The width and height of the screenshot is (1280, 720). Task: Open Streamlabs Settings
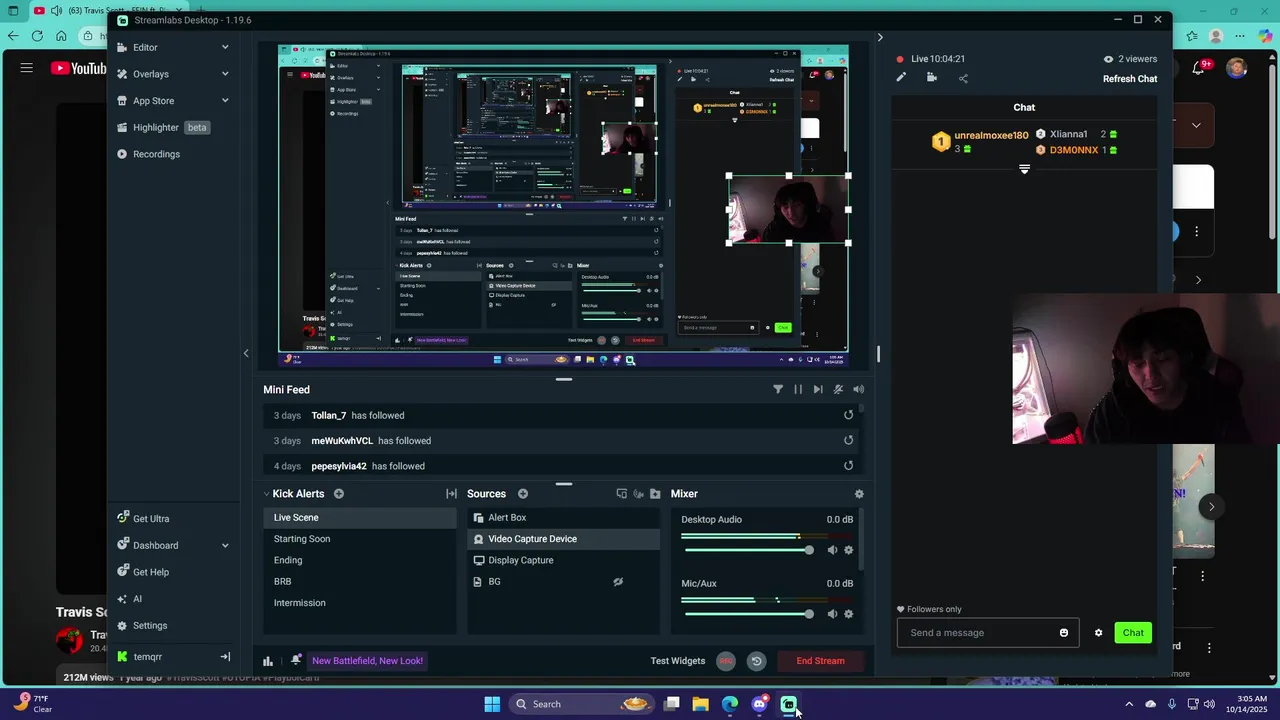point(150,626)
